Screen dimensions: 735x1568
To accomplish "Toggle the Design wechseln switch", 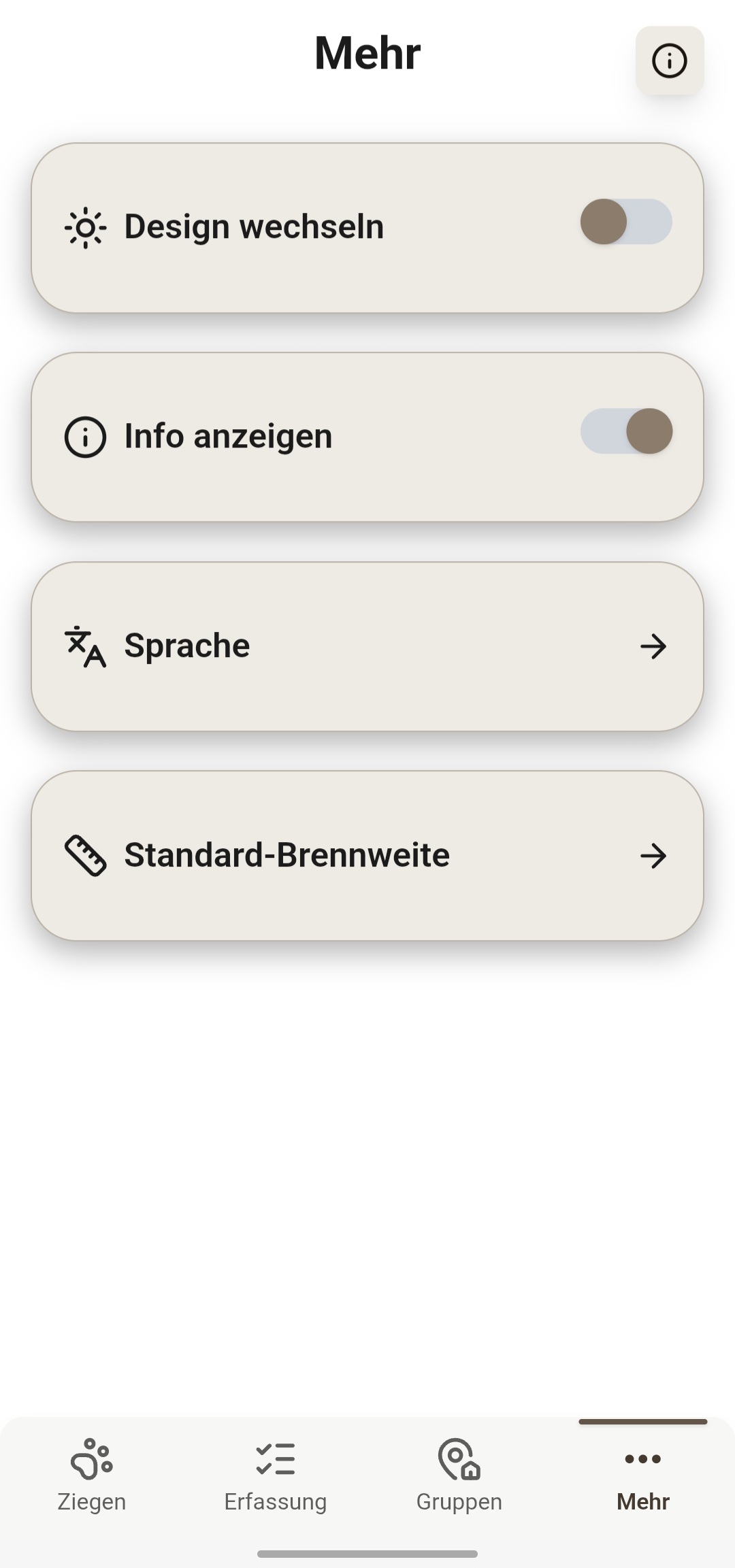I will (x=626, y=222).
